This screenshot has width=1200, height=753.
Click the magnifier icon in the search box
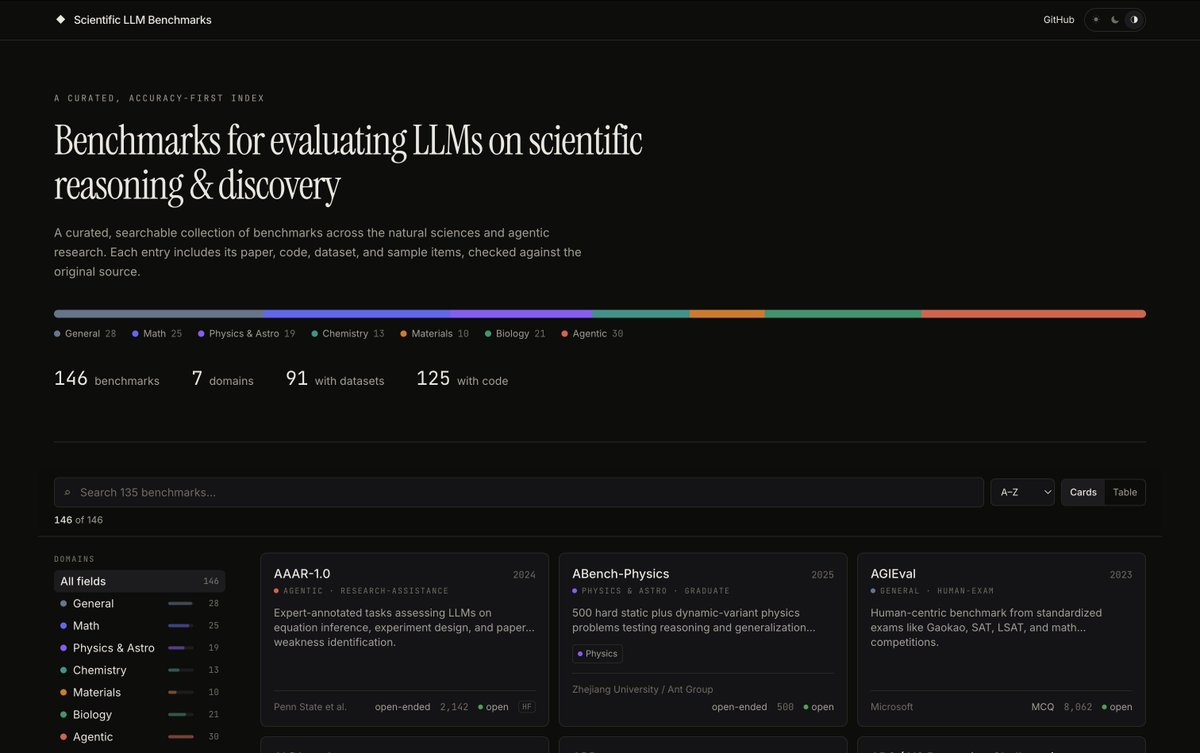pos(67,492)
